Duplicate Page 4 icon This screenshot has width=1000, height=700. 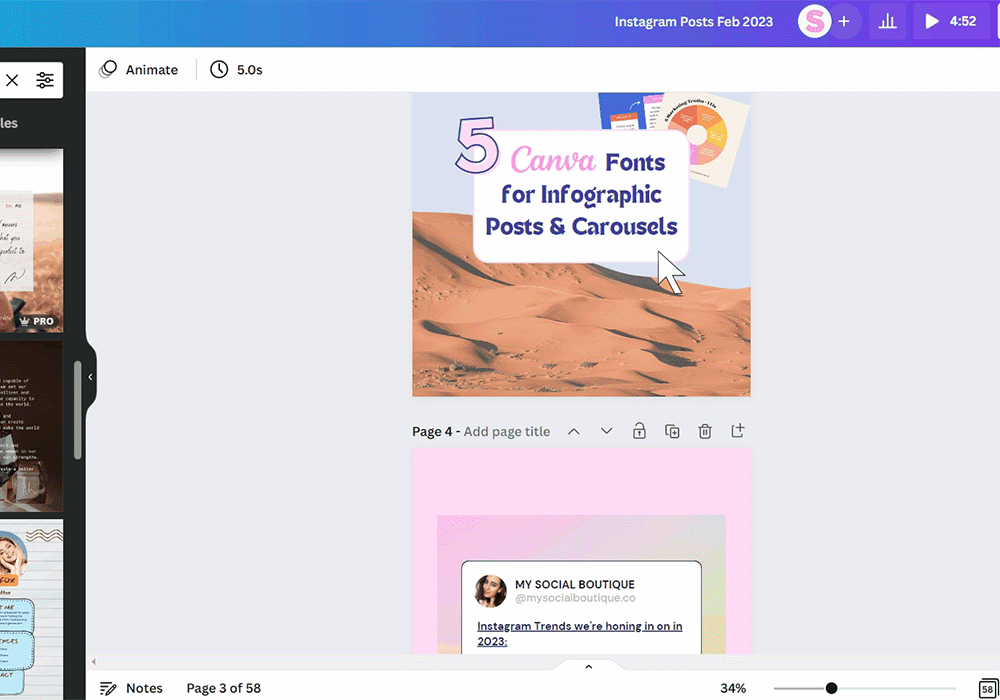(x=672, y=431)
